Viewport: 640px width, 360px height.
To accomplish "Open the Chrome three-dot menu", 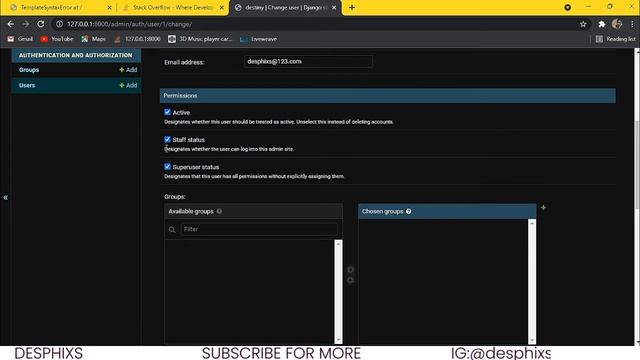I will pos(632,24).
